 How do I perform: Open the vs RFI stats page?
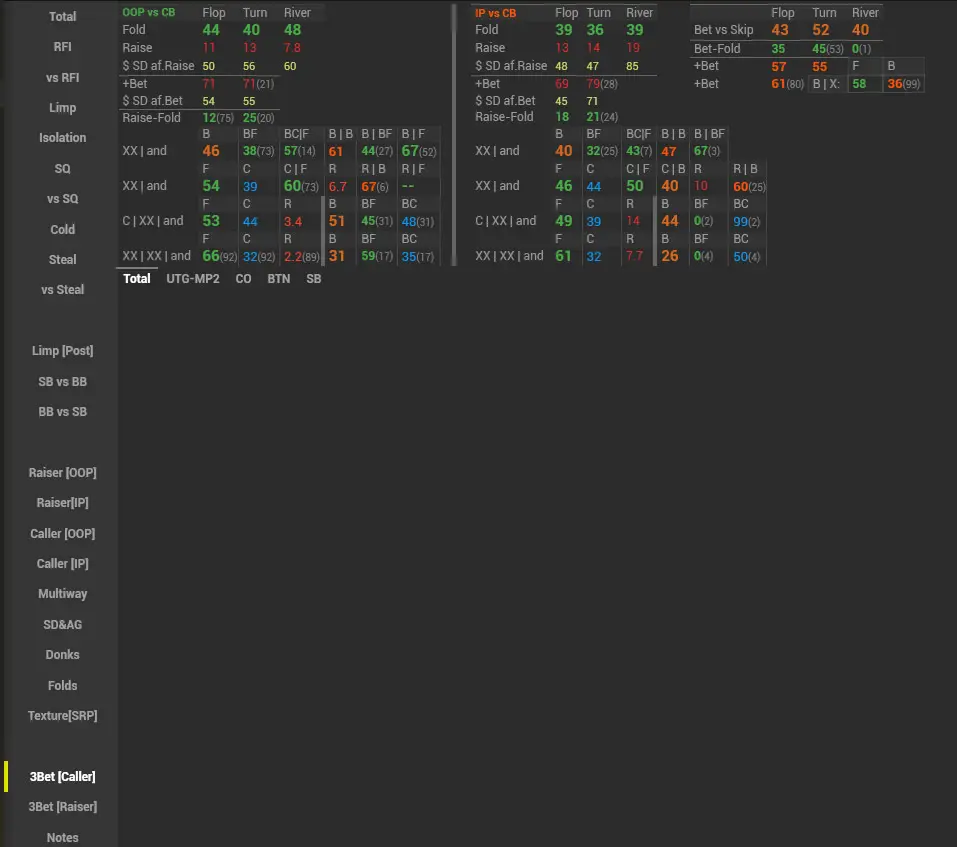pos(62,77)
